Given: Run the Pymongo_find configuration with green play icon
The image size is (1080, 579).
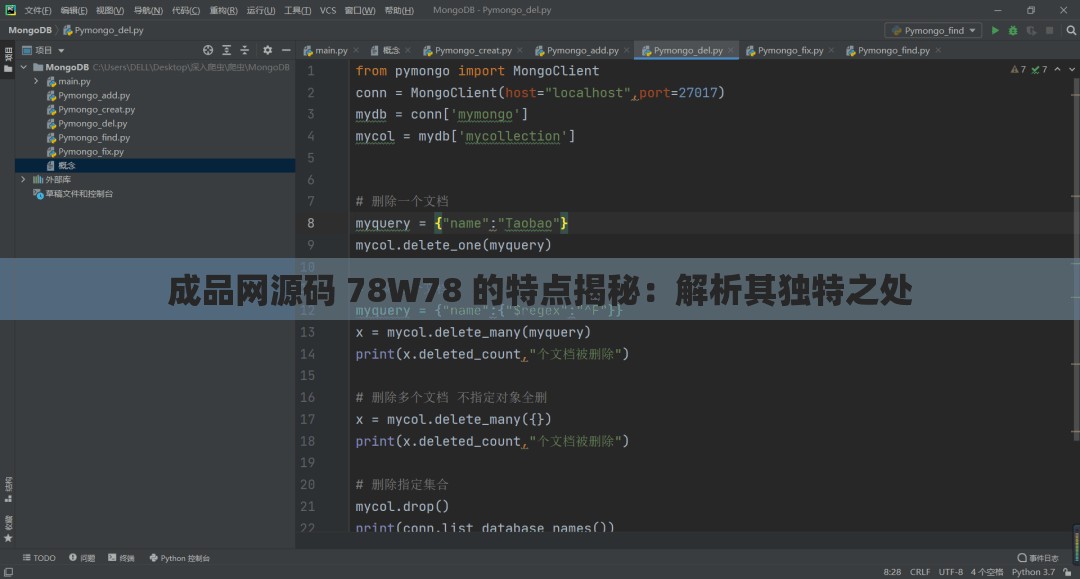Looking at the screenshot, I should point(994,30).
